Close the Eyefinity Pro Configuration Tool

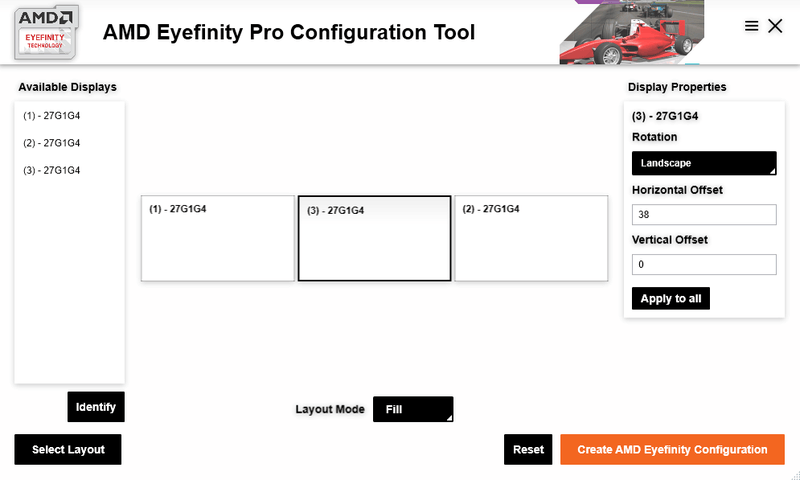[x=775, y=26]
